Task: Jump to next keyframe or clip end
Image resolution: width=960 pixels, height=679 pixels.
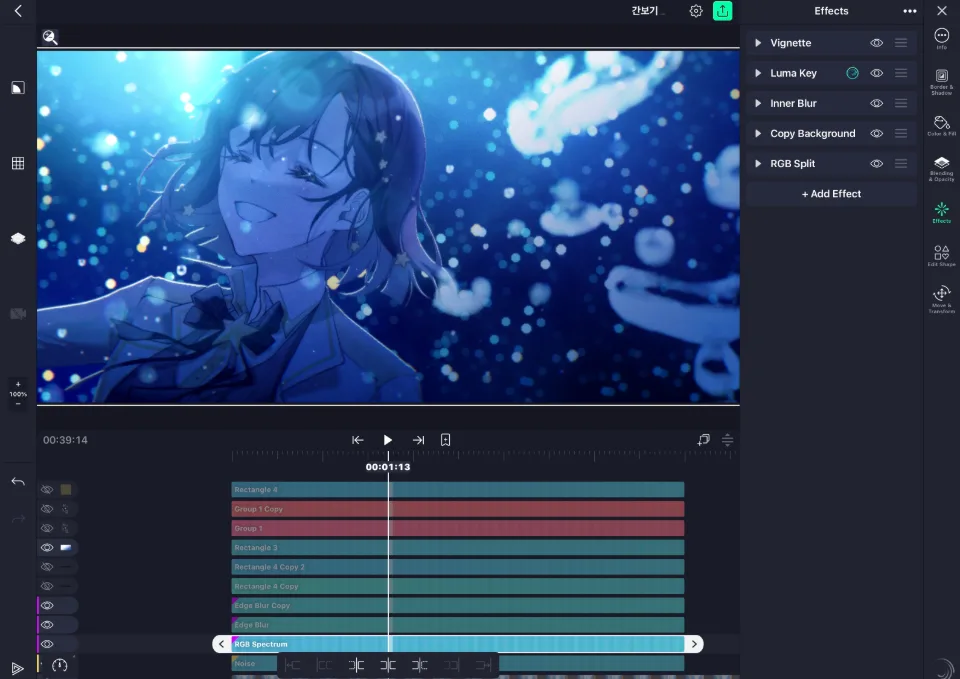Action: pos(418,440)
